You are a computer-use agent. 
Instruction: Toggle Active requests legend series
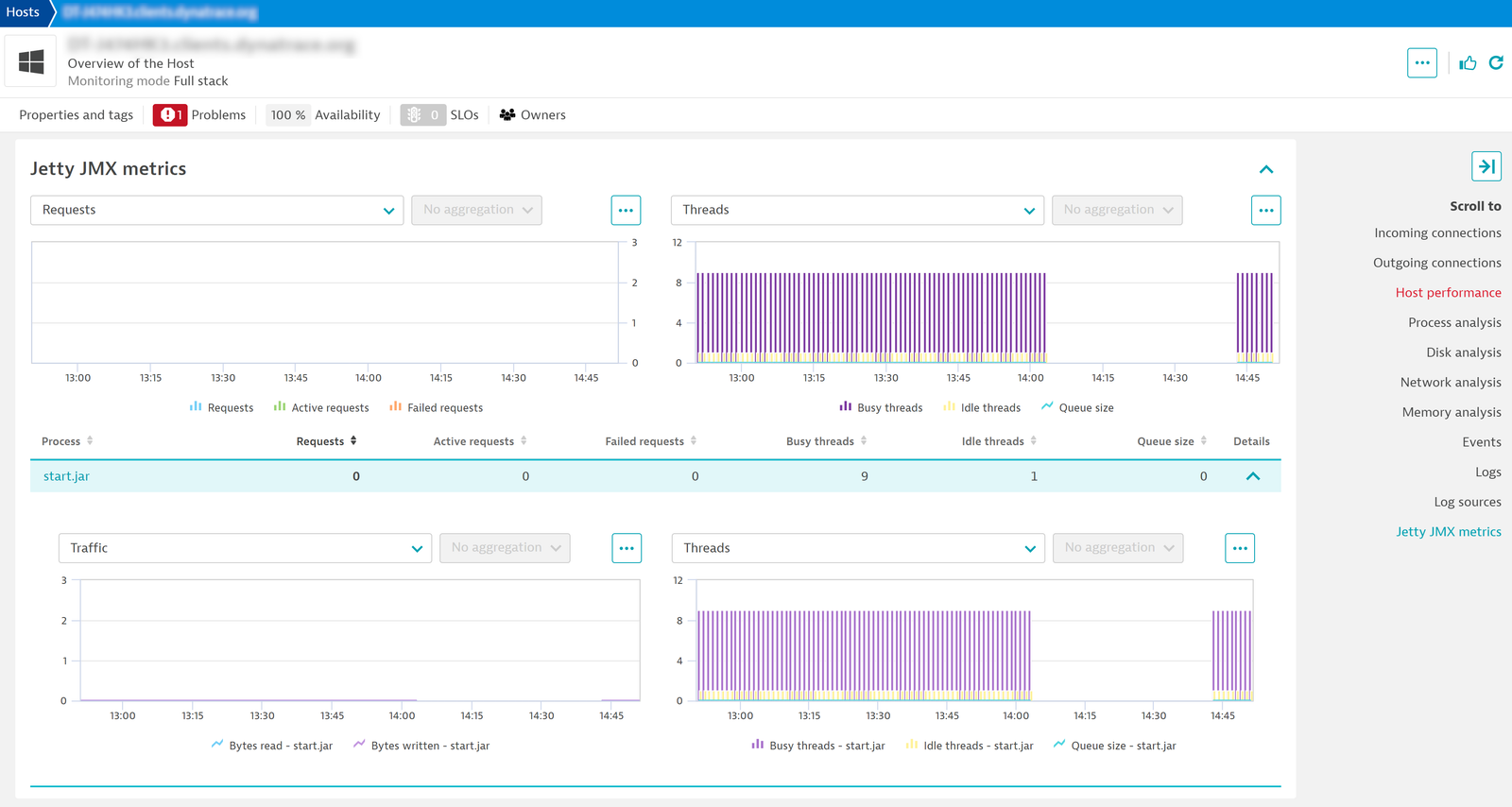[321, 407]
